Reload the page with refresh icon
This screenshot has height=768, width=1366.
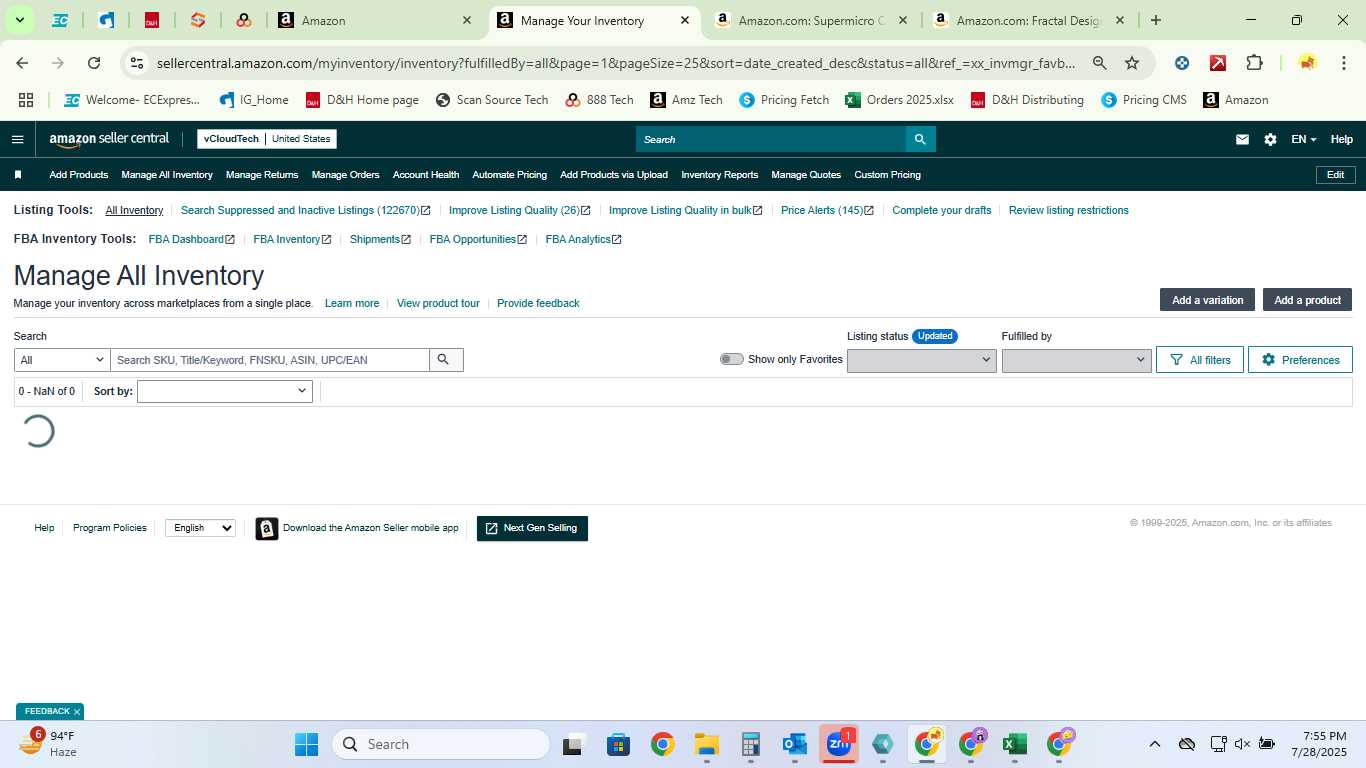coord(94,63)
